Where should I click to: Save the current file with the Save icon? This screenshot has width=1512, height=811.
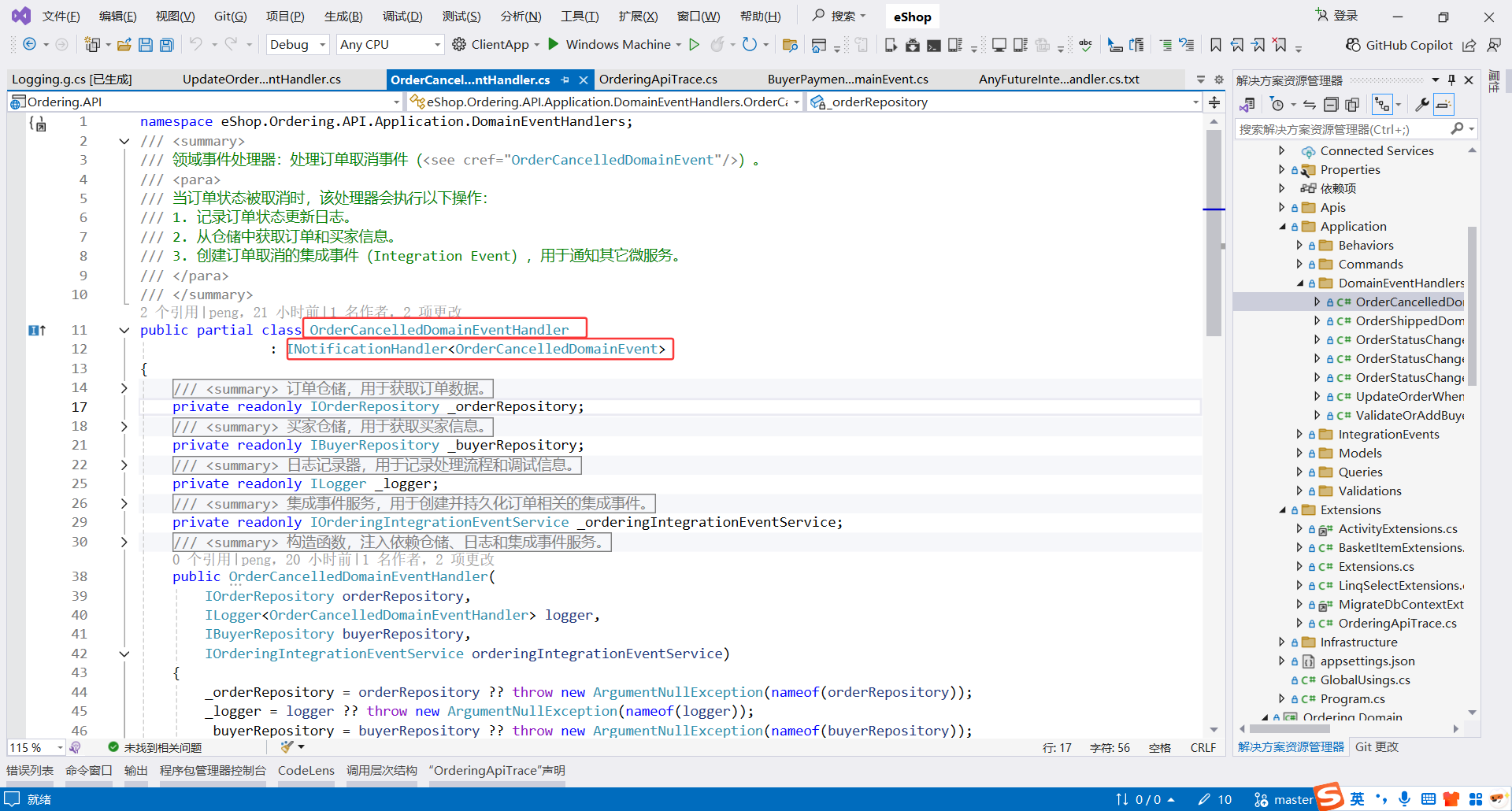click(145, 45)
